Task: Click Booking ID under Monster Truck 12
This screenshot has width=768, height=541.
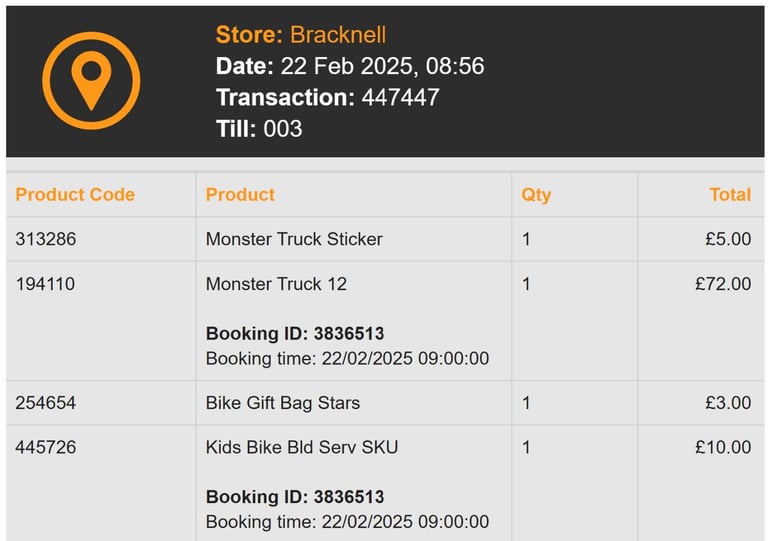Action: [295, 333]
